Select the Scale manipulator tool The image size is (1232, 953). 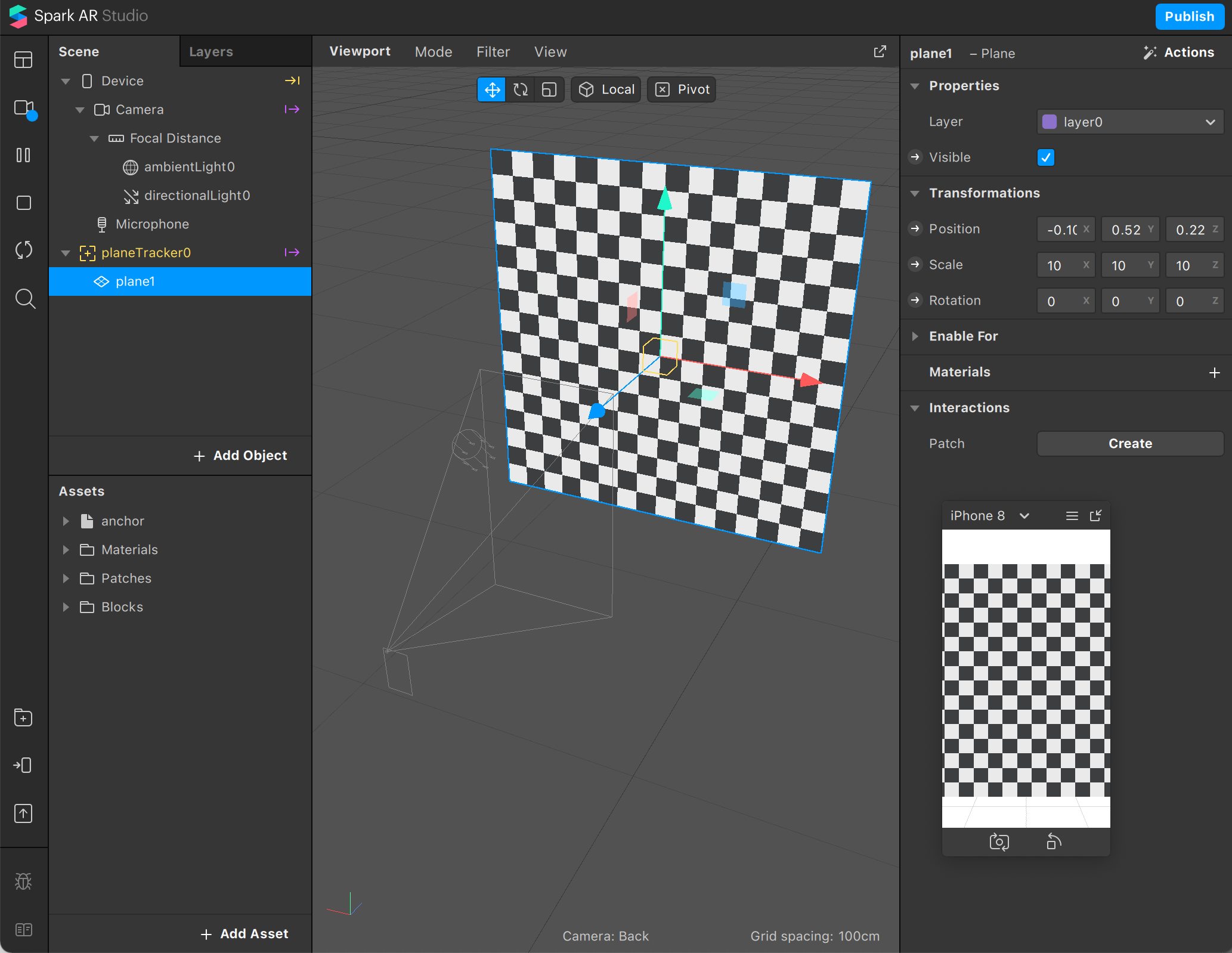pos(549,89)
